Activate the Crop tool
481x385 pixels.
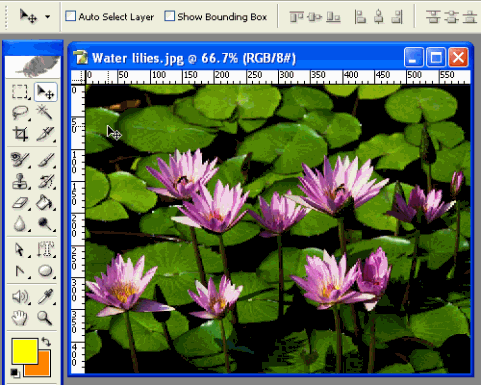[x=20, y=134]
